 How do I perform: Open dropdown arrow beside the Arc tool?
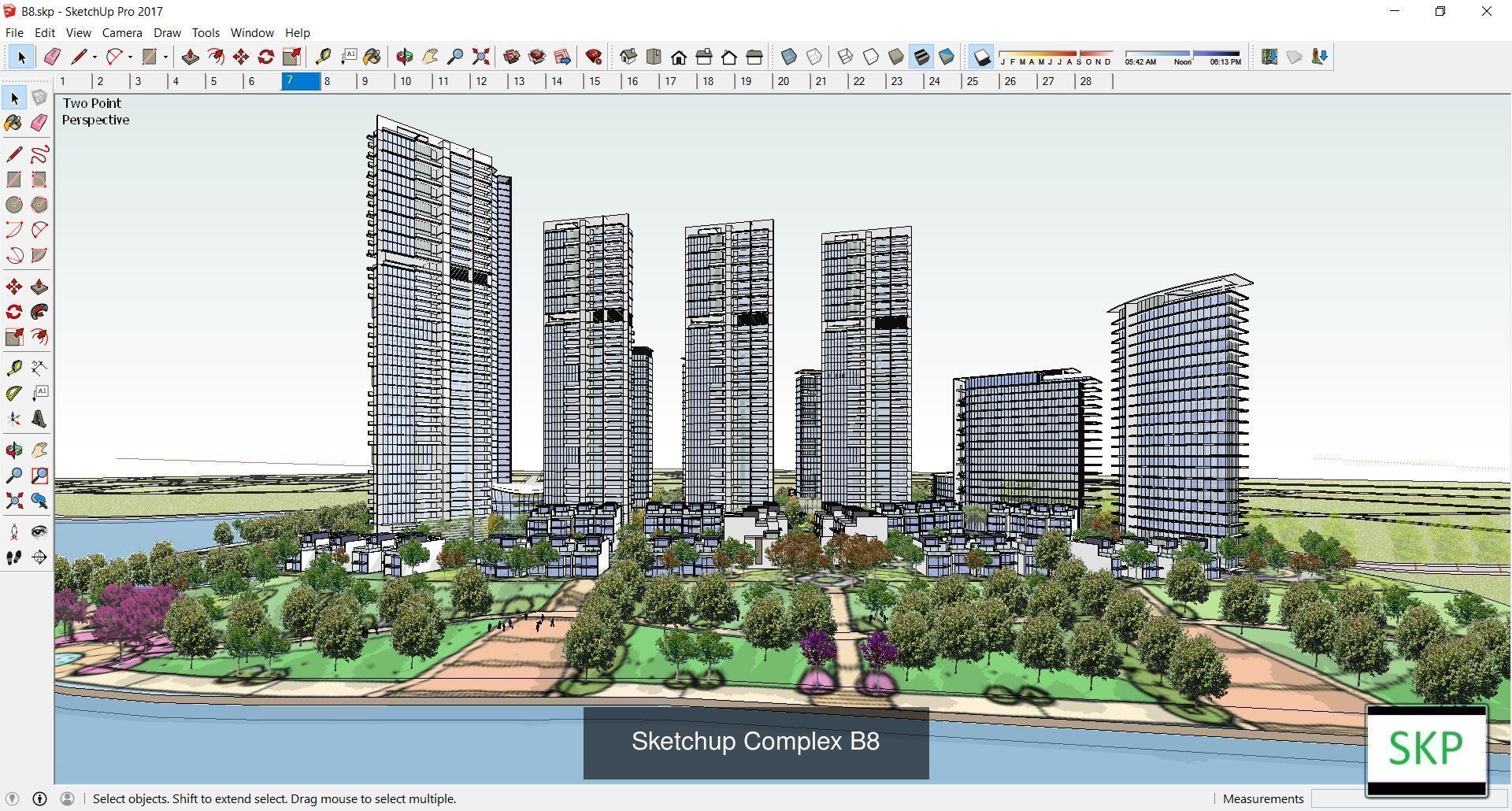[130, 57]
